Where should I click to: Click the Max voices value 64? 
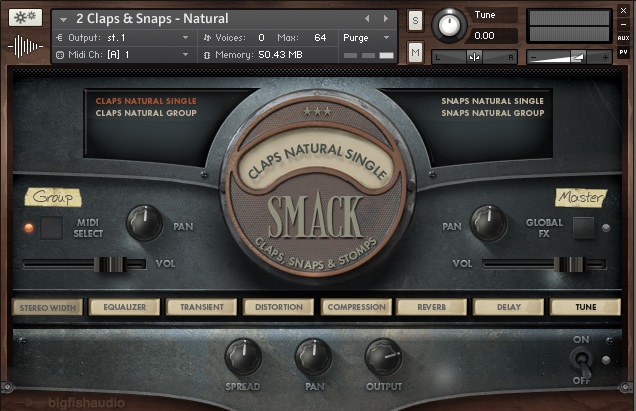(x=320, y=38)
